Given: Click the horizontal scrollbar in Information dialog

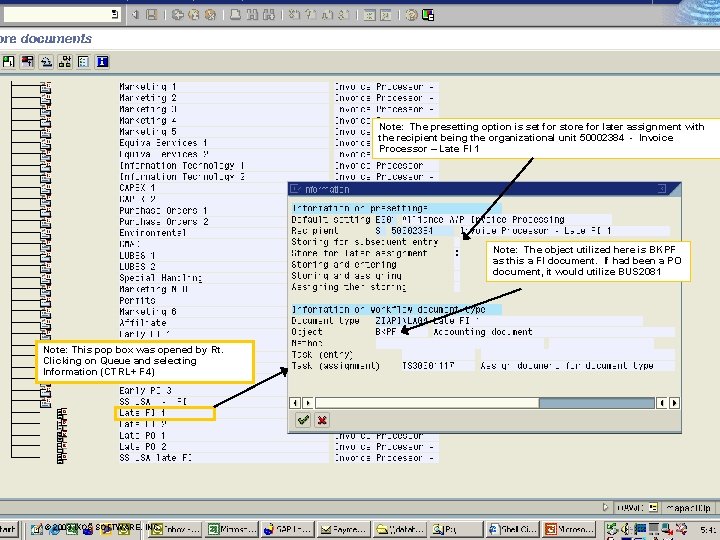Looking at the screenshot, I should click(484, 403).
